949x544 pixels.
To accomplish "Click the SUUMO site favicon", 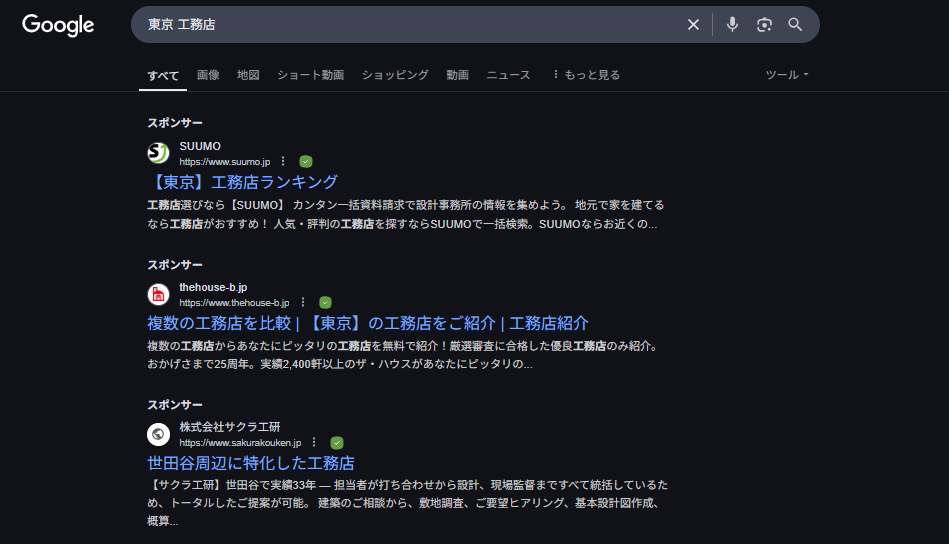I will point(159,153).
